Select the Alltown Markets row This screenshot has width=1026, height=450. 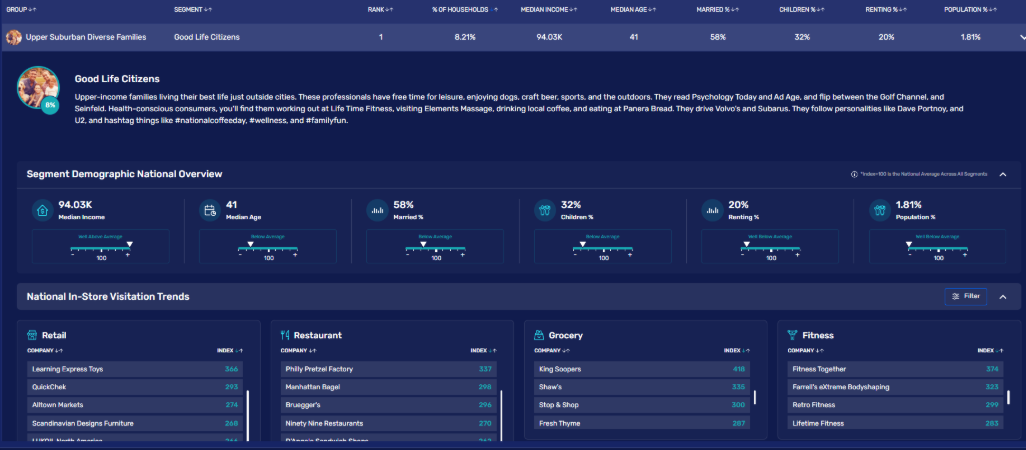click(x=135, y=405)
